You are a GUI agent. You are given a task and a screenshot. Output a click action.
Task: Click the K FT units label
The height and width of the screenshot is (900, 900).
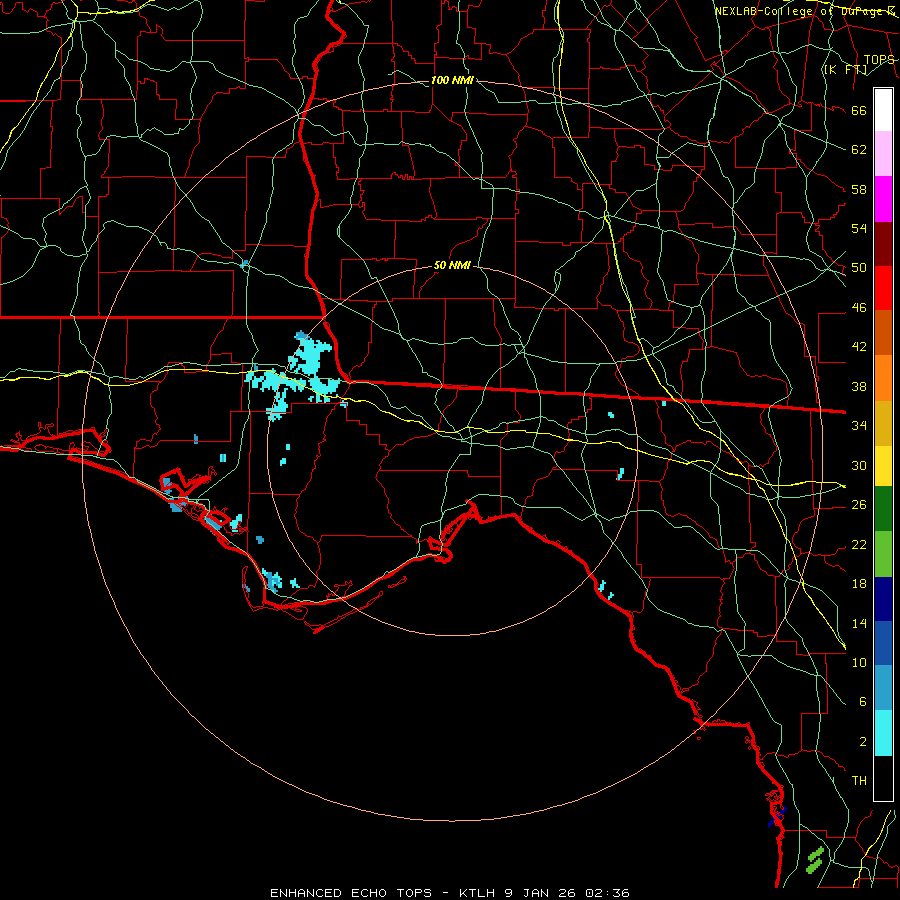click(x=845, y=70)
